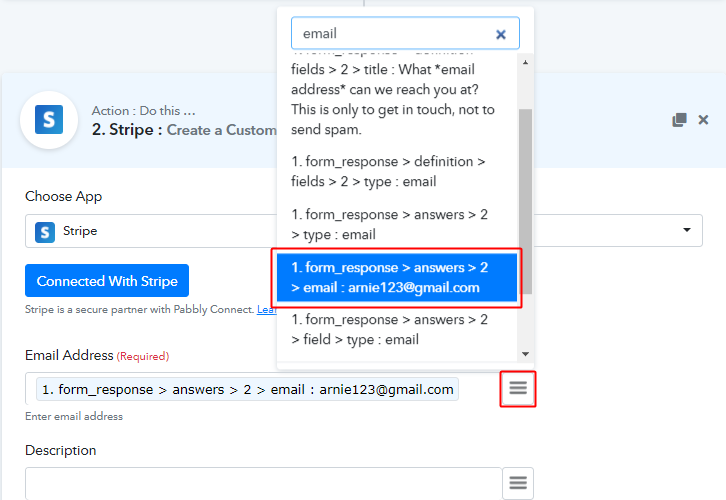Click the "2. Stripe : Create a Custom" heading
726x500 pixels.
[x=184, y=130]
